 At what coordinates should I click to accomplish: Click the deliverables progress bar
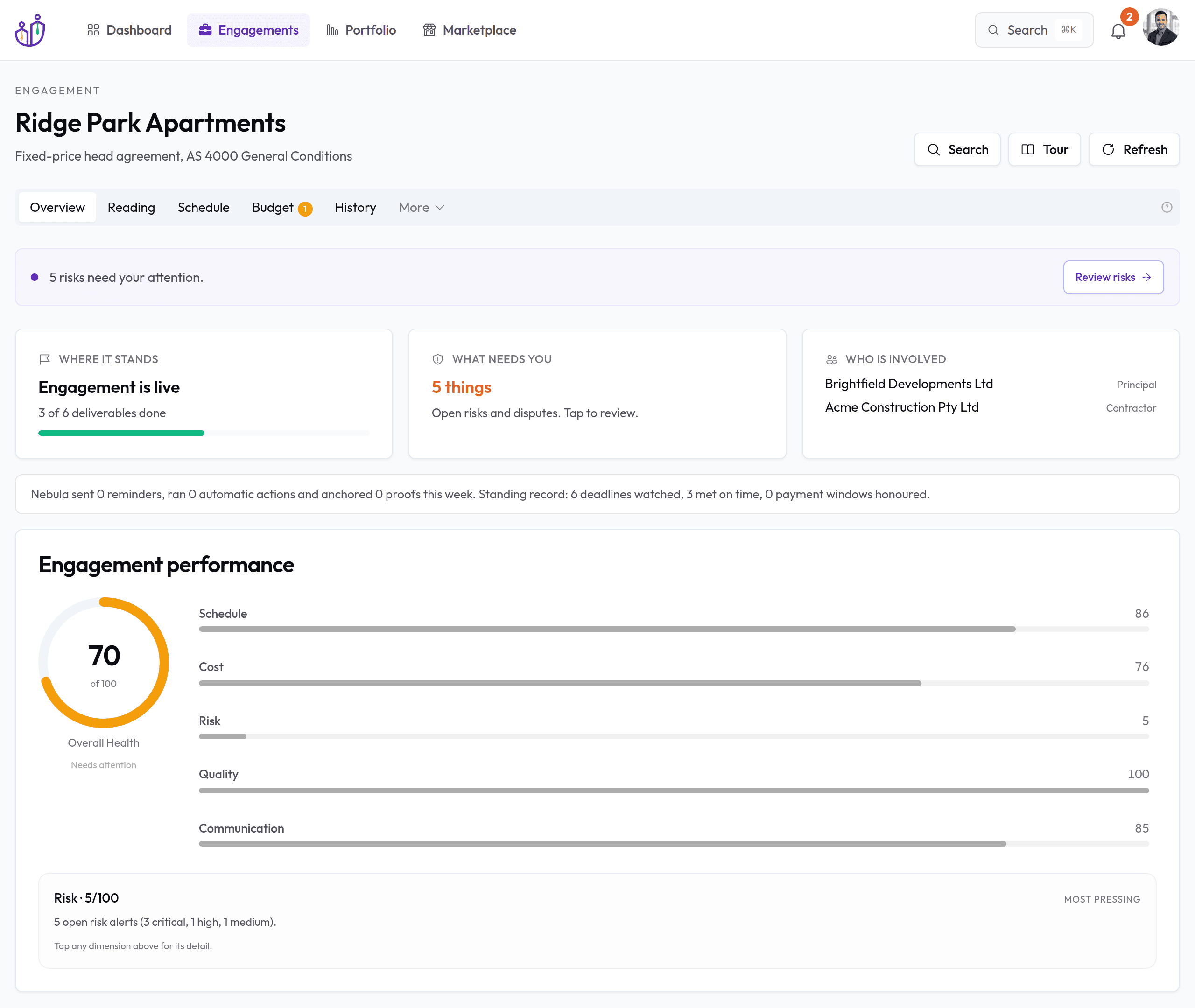[x=204, y=433]
